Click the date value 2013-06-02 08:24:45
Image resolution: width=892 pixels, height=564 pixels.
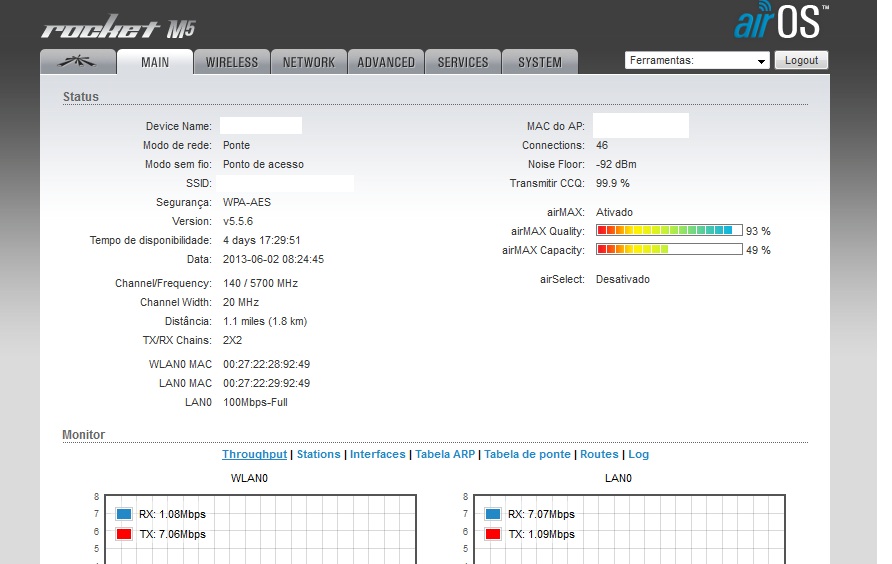pos(273,260)
